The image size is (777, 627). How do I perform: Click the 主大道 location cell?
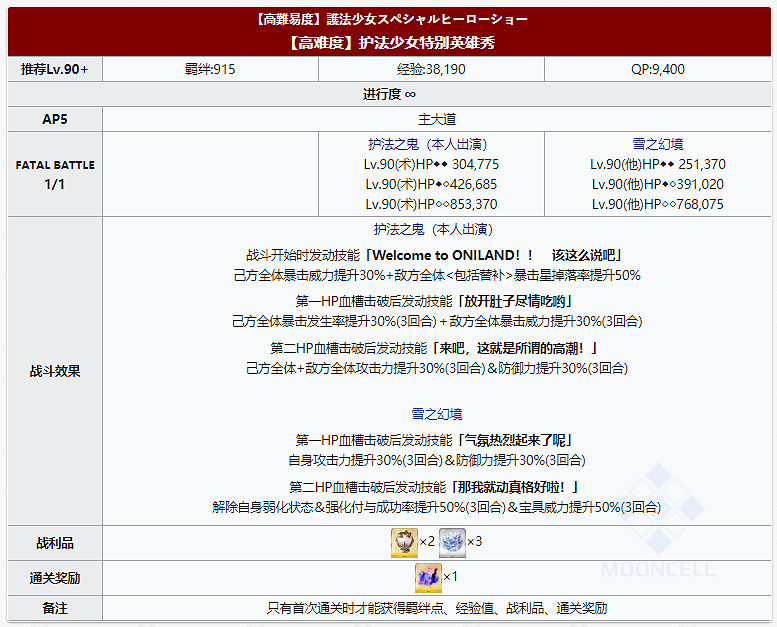point(437,119)
